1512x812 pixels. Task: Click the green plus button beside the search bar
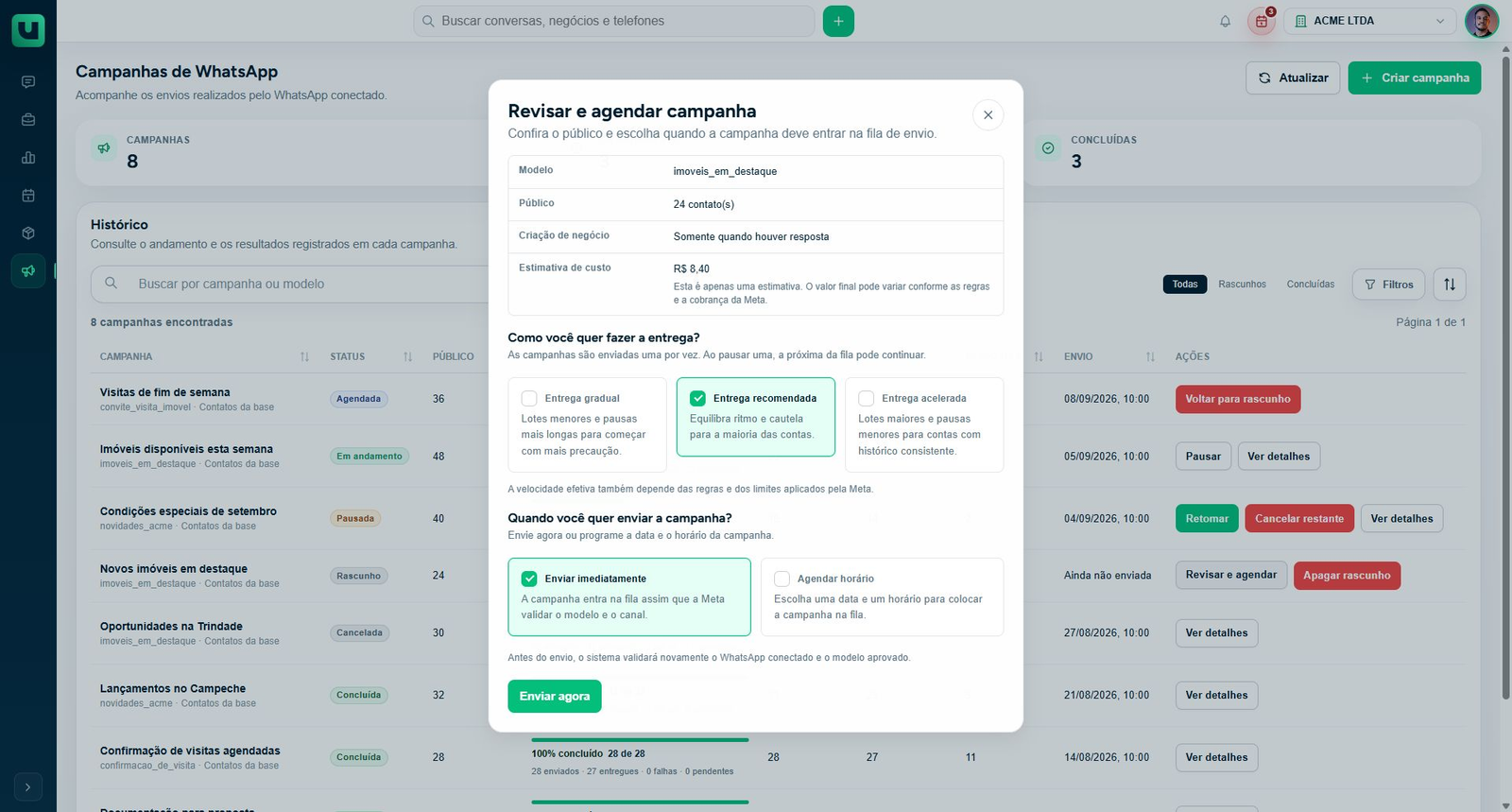click(838, 21)
